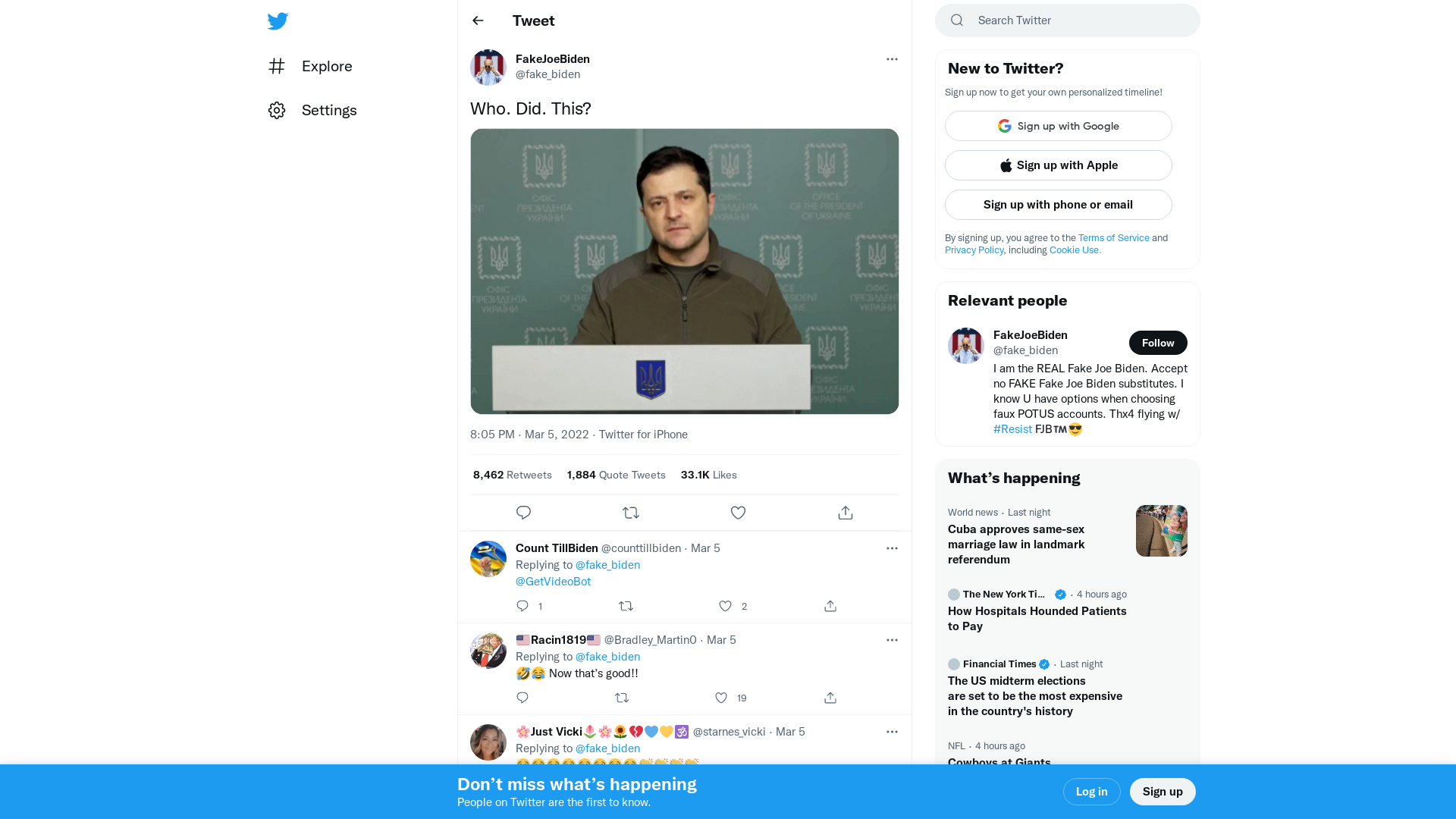
Task: Sign up with Google
Action: [x=1059, y=126]
